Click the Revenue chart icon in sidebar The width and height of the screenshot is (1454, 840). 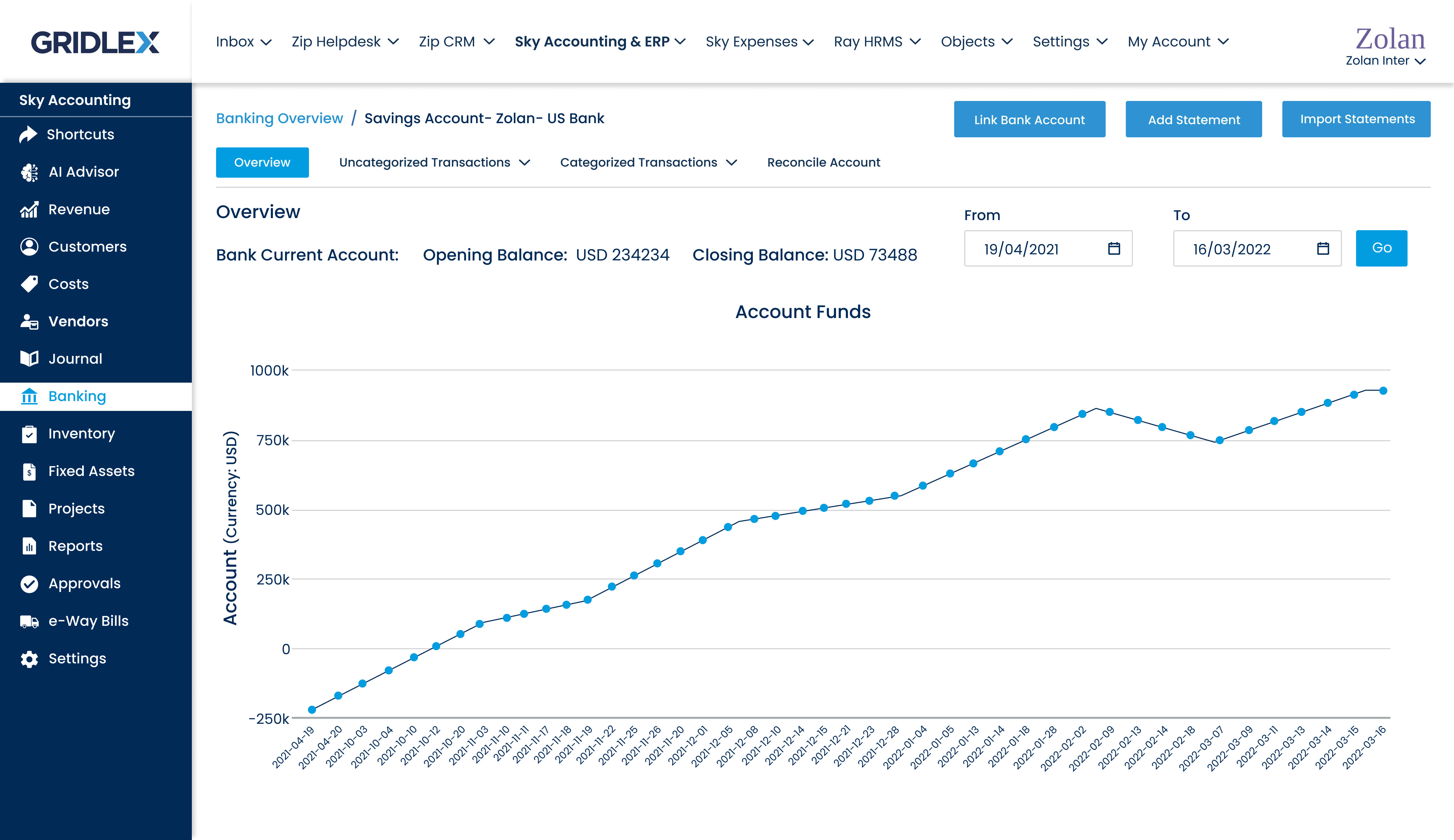(x=30, y=209)
